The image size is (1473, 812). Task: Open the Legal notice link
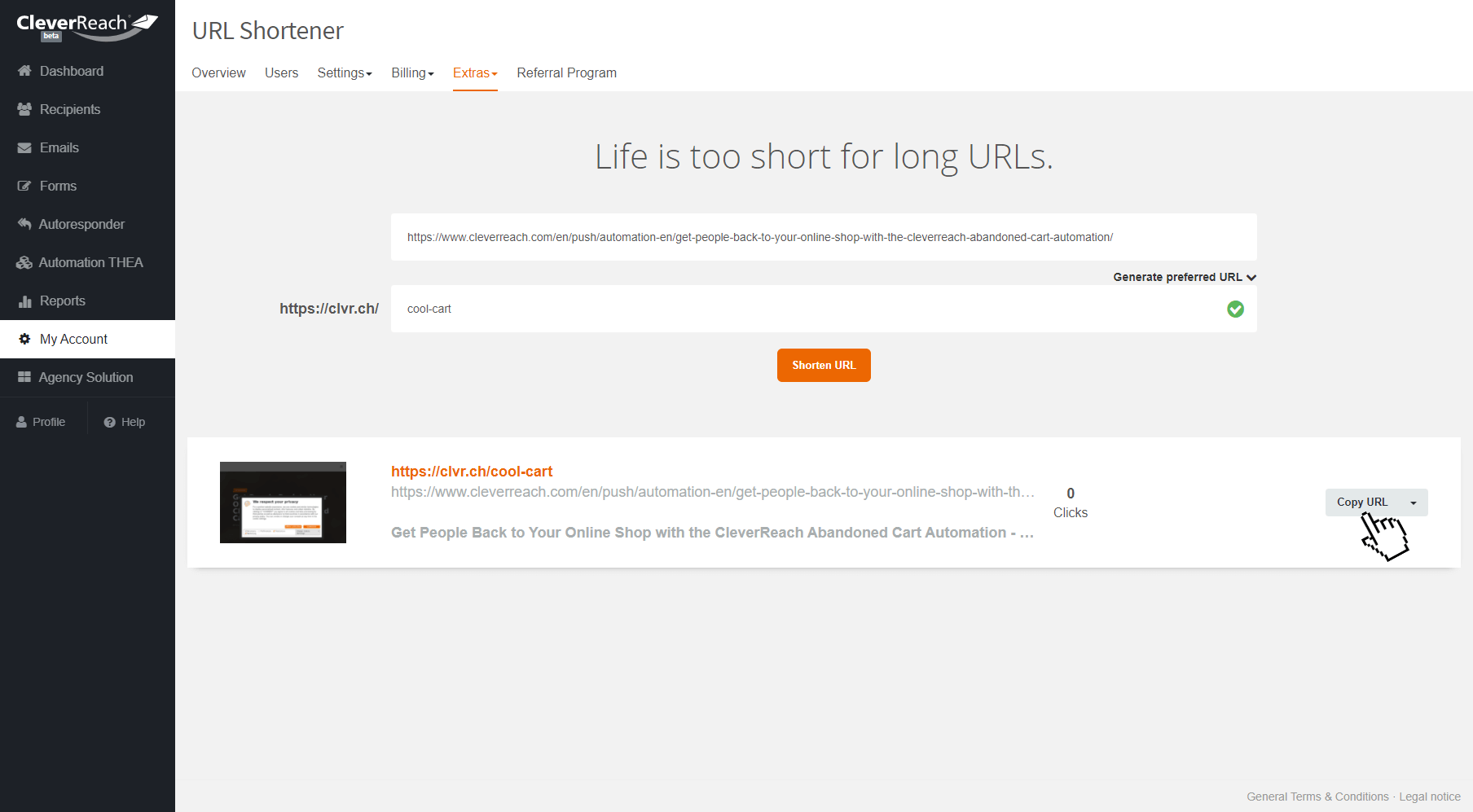click(x=1430, y=797)
